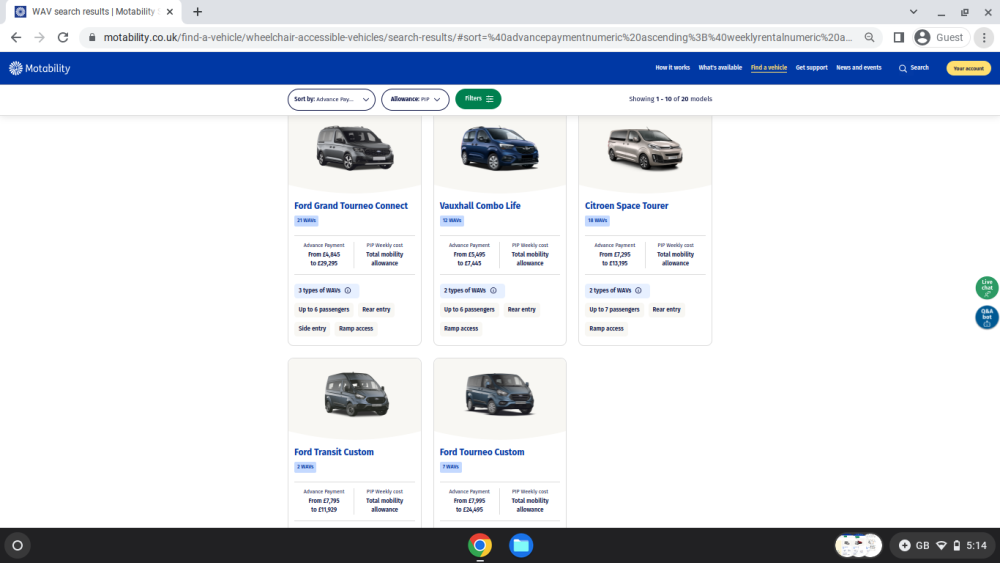Viewport: 1000px width, 563px height.
Task: Reload the page
Action: tap(62, 38)
